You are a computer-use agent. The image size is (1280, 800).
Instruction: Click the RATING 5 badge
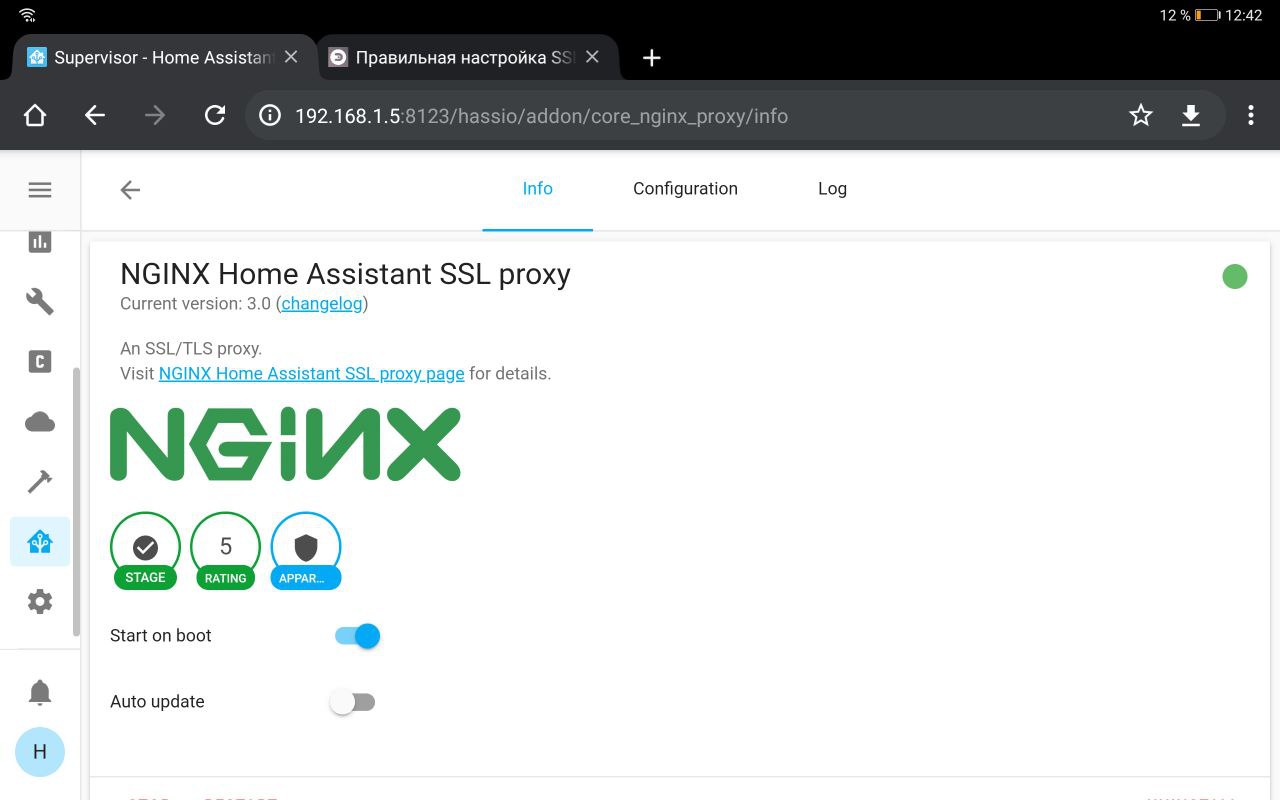[226, 550]
